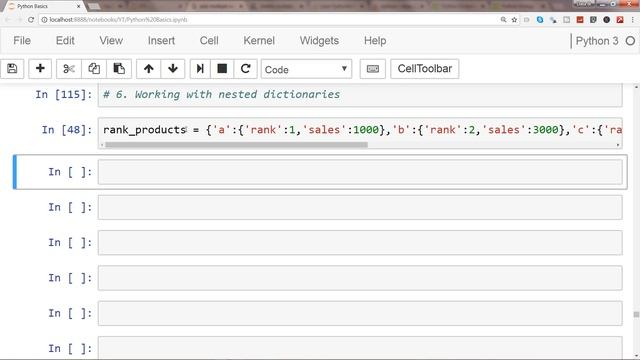
Task: Open the View menu
Action: point(111,41)
